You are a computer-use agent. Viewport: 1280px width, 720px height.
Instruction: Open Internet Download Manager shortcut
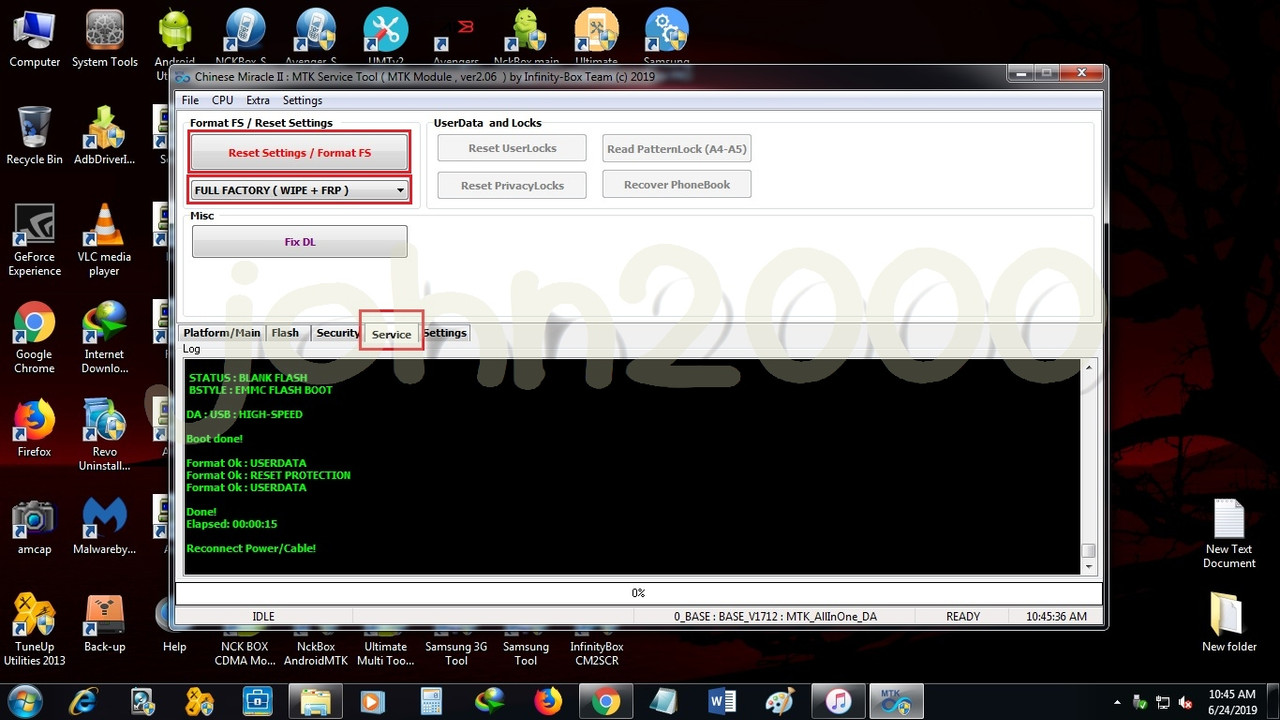tap(104, 338)
